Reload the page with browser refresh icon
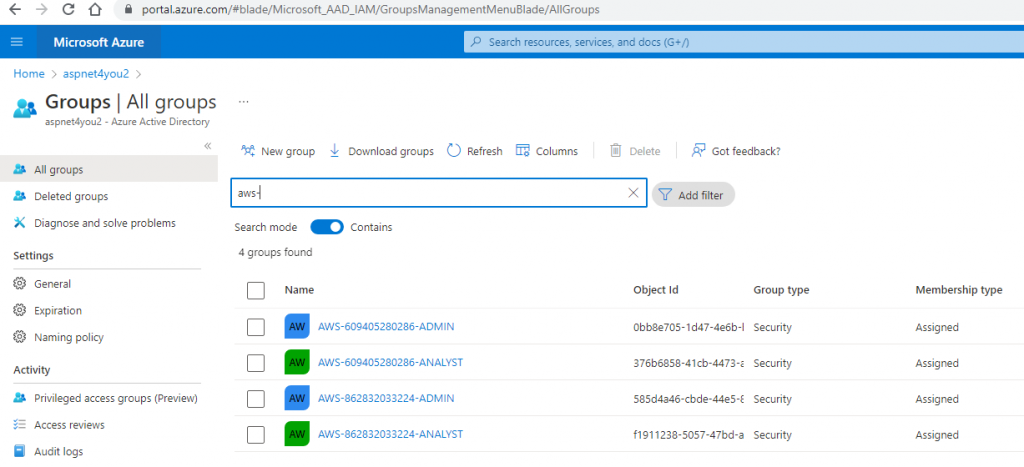Viewport: 1024px width, 467px height. click(x=68, y=10)
